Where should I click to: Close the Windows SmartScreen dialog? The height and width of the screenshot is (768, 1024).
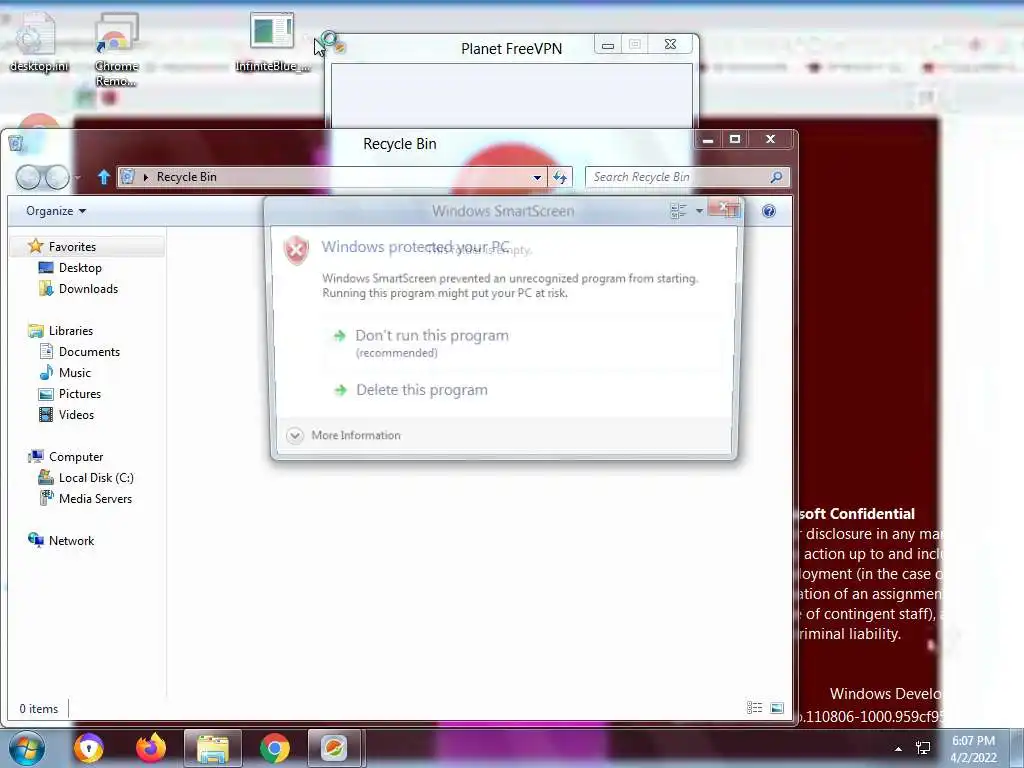pos(725,209)
